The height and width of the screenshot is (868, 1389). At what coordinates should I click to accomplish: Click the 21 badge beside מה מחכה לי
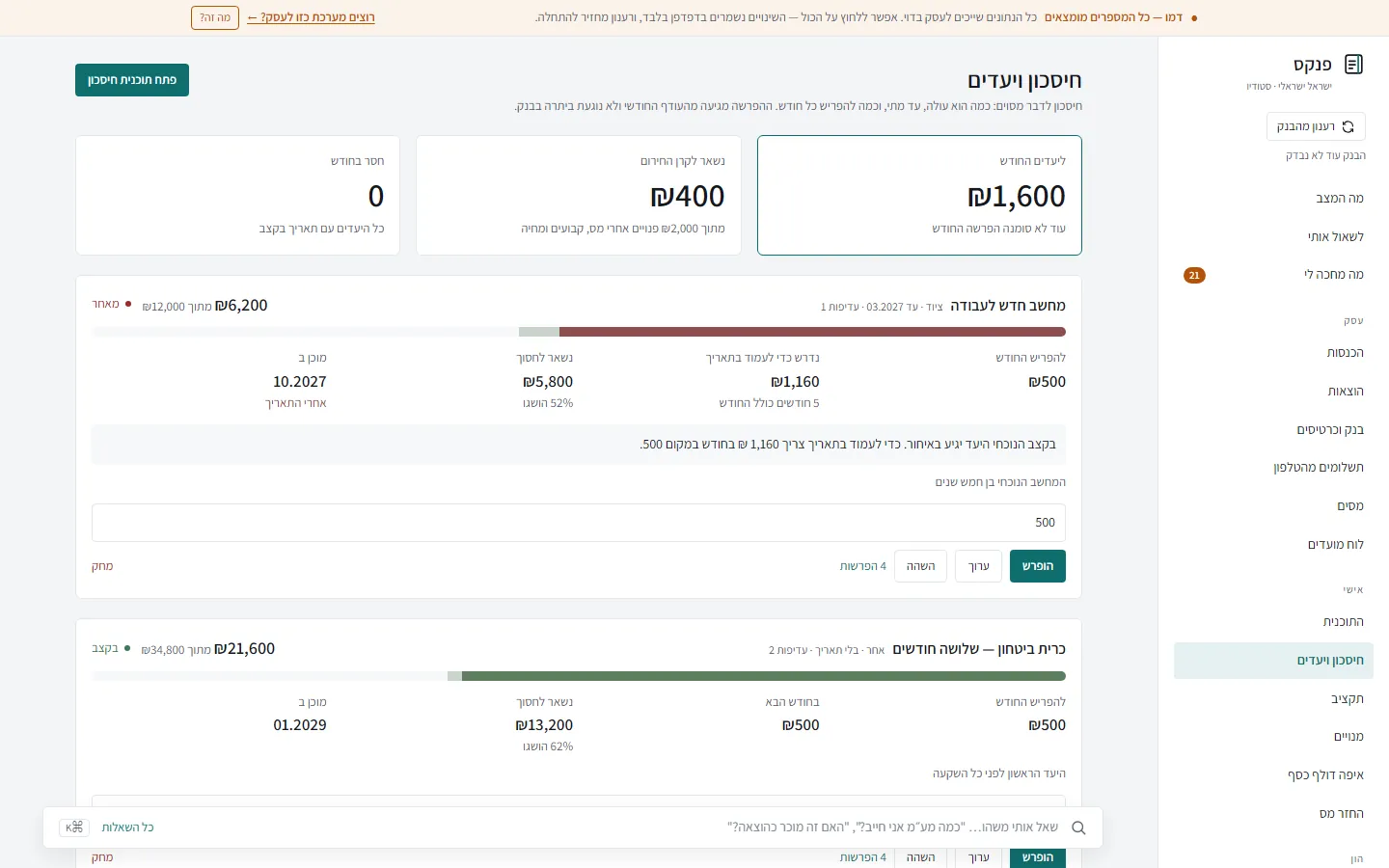pyautogui.click(x=1194, y=275)
